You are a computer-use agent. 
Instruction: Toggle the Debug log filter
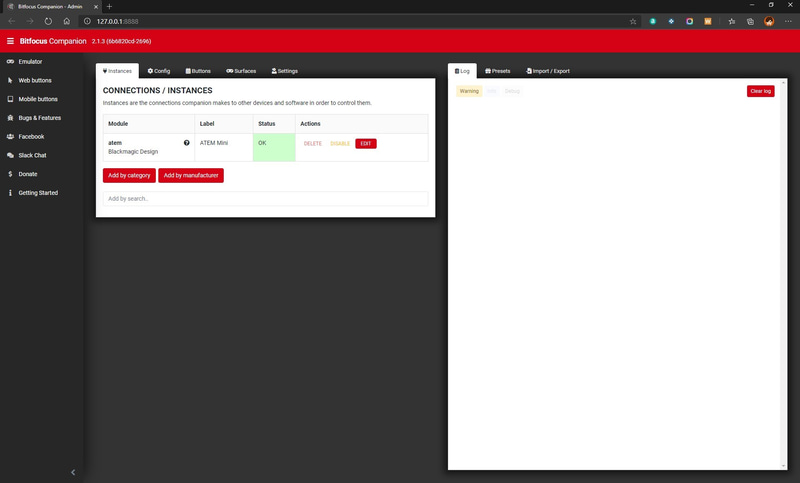point(512,91)
